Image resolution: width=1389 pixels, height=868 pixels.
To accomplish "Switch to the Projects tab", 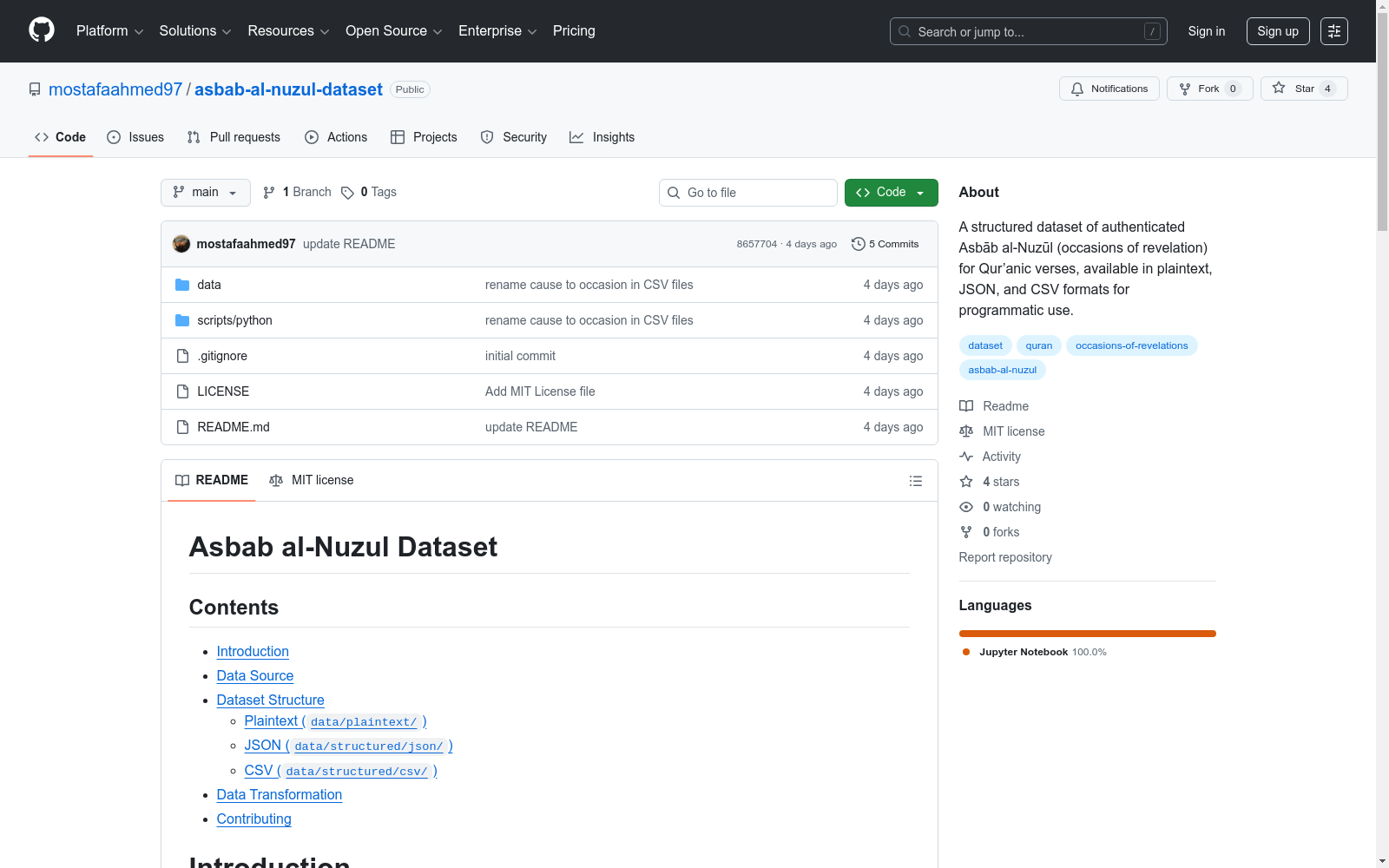I will click(424, 137).
